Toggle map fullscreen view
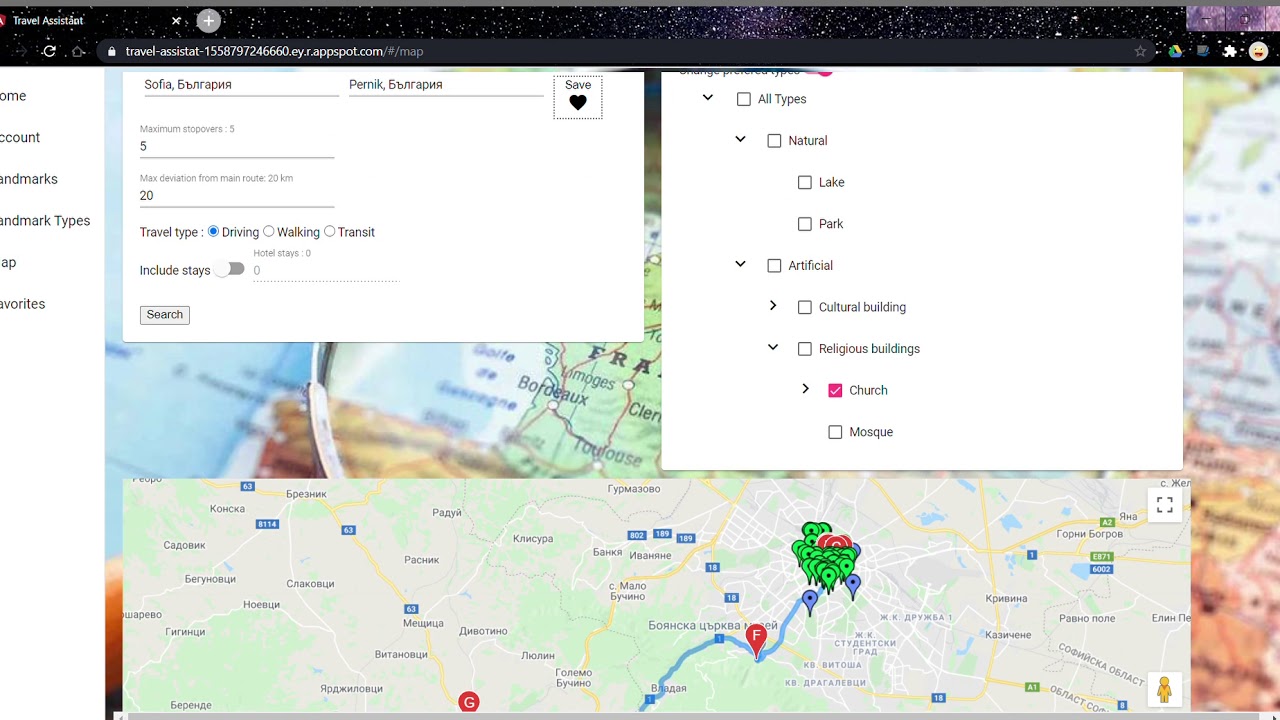Screen dimensions: 1280x720 pyautogui.click(x=1165, y=505)
